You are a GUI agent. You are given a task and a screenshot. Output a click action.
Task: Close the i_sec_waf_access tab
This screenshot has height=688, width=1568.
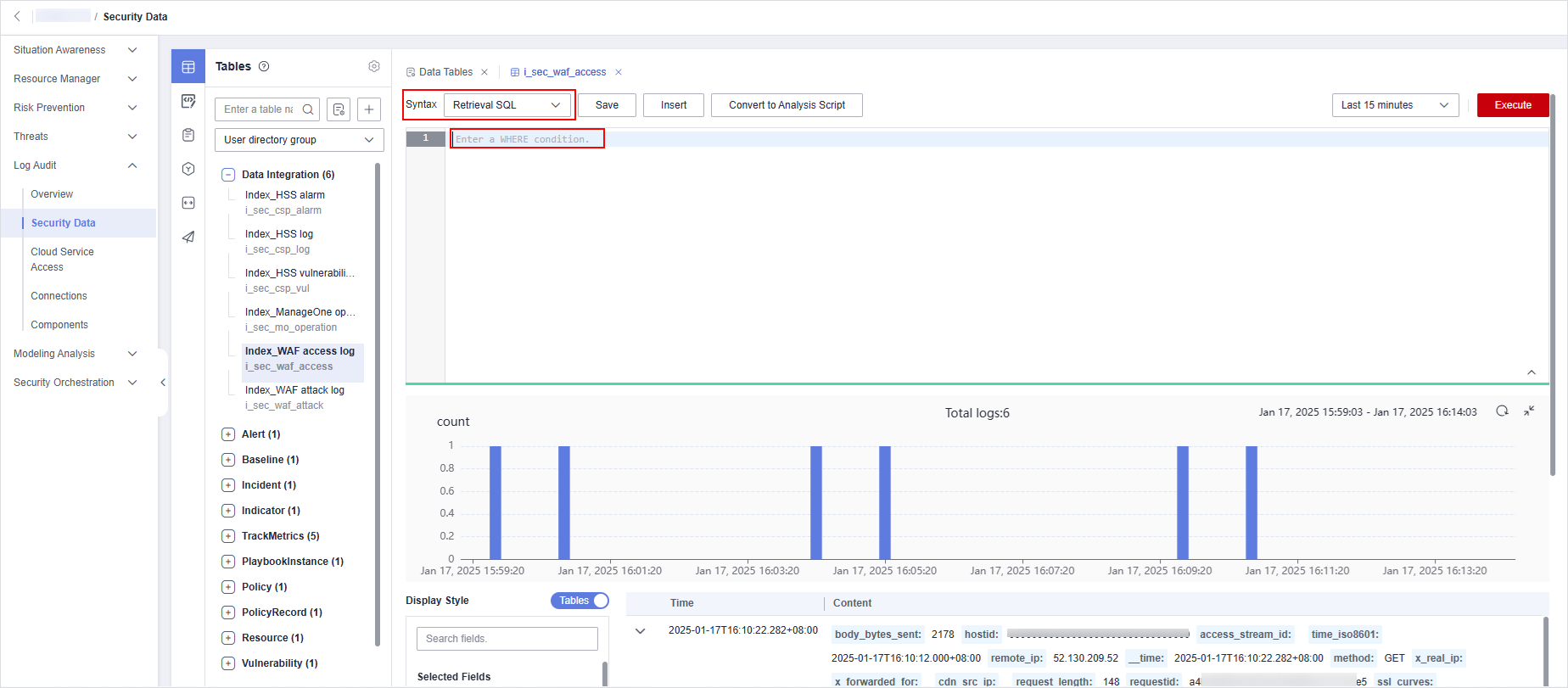coord(619,72)
